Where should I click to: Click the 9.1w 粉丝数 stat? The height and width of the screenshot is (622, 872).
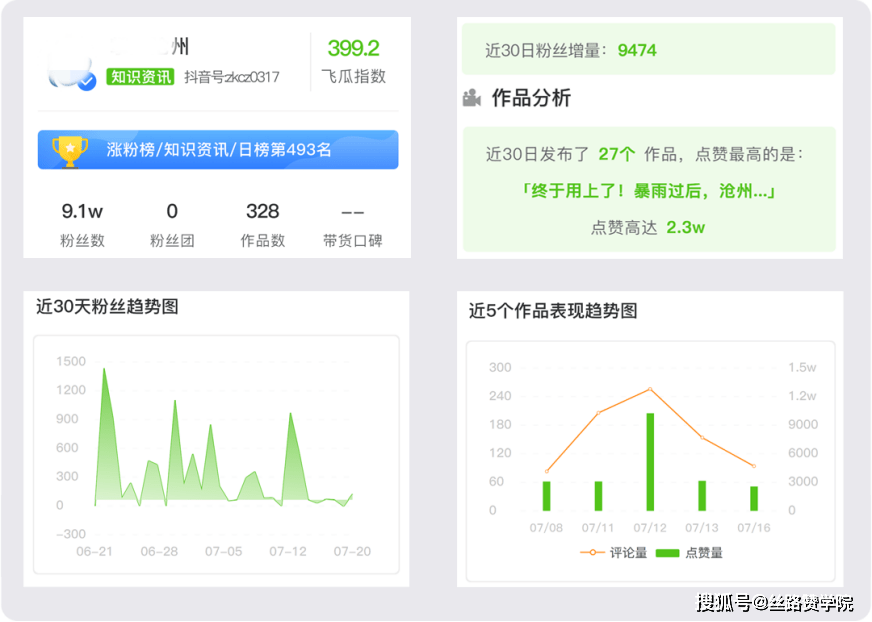pos(82,211)
